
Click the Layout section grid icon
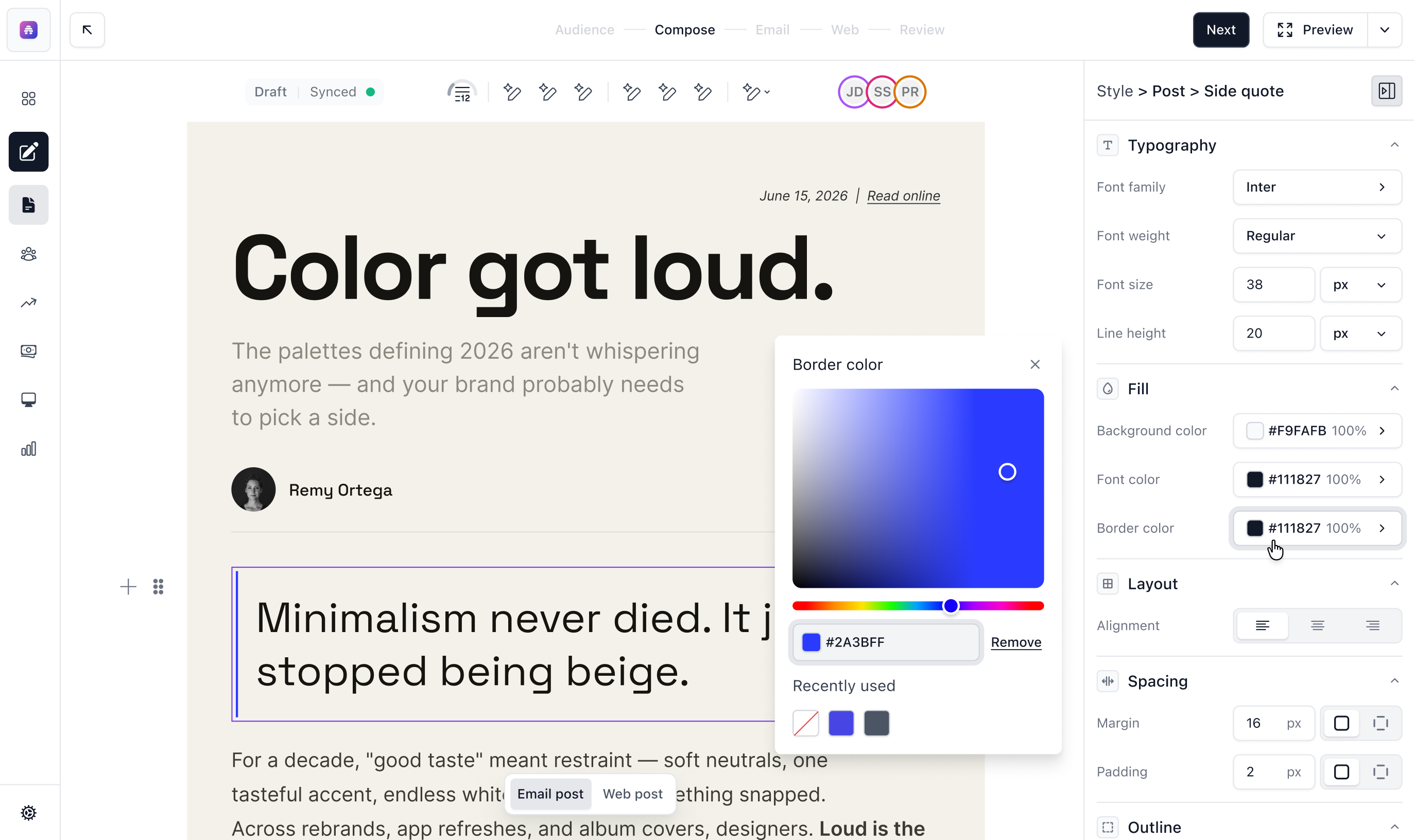point(1108,584)
